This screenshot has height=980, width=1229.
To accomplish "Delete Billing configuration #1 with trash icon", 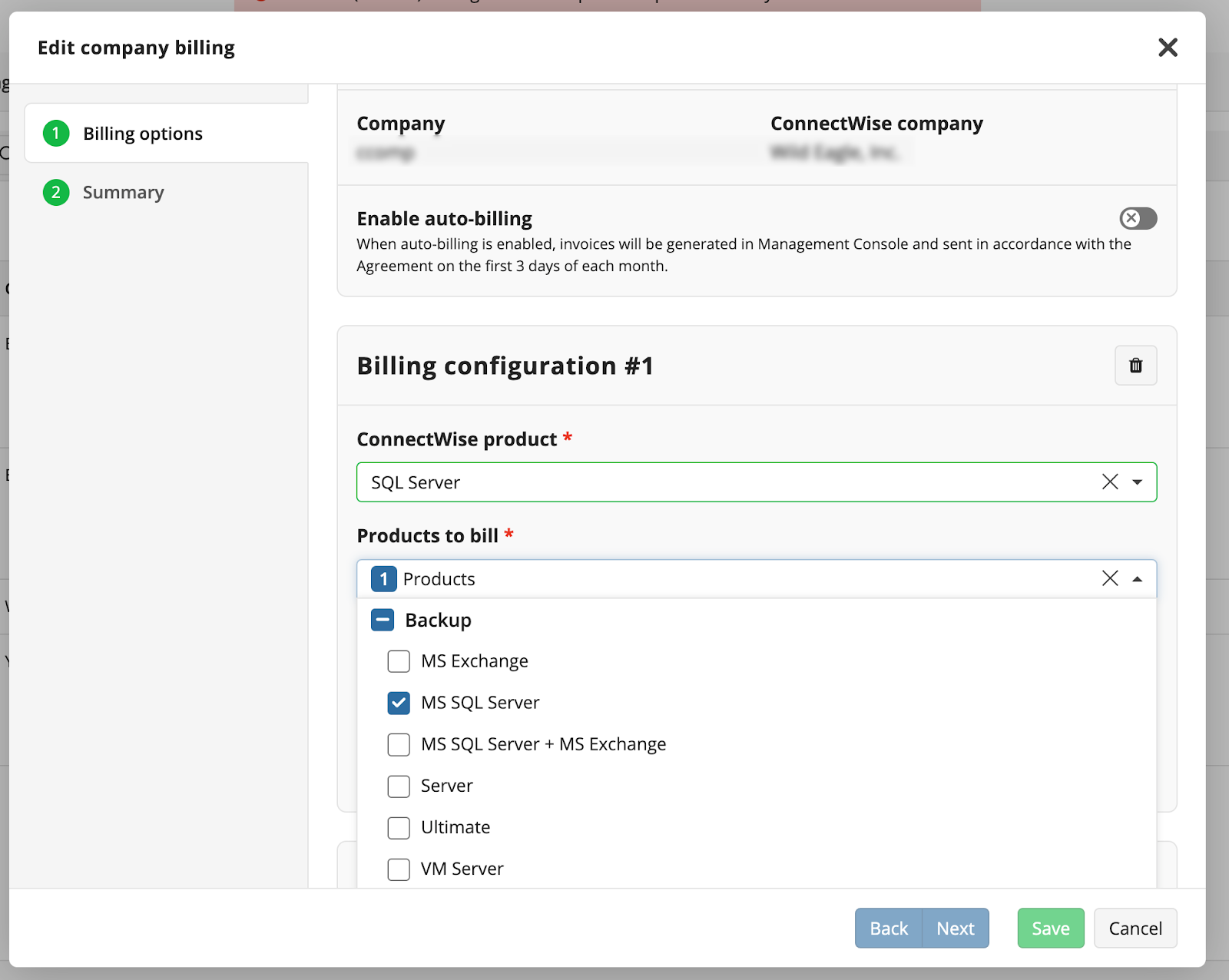I will click(x=1135, y=366).
